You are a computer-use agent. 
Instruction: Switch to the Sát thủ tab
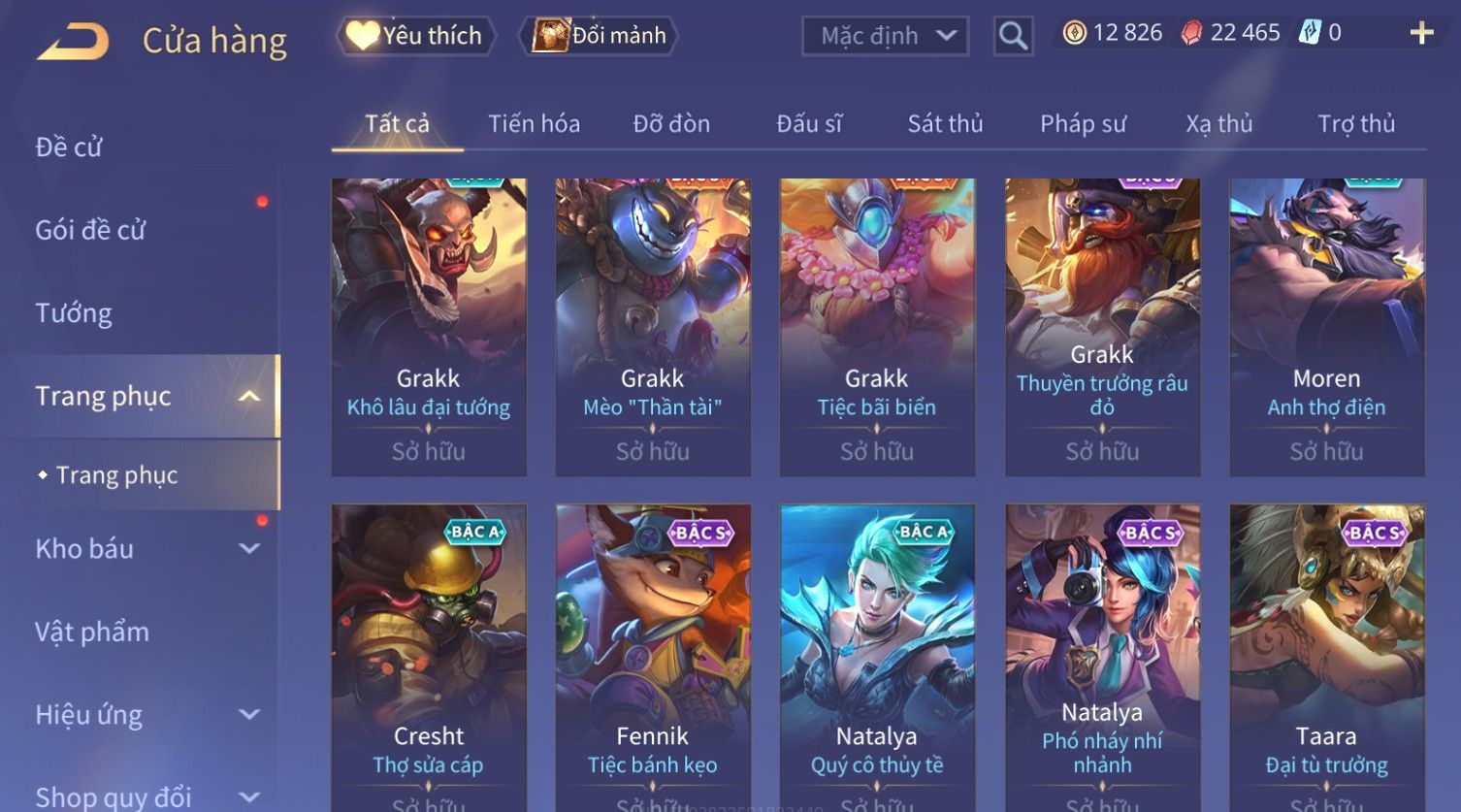coord(945,124)
